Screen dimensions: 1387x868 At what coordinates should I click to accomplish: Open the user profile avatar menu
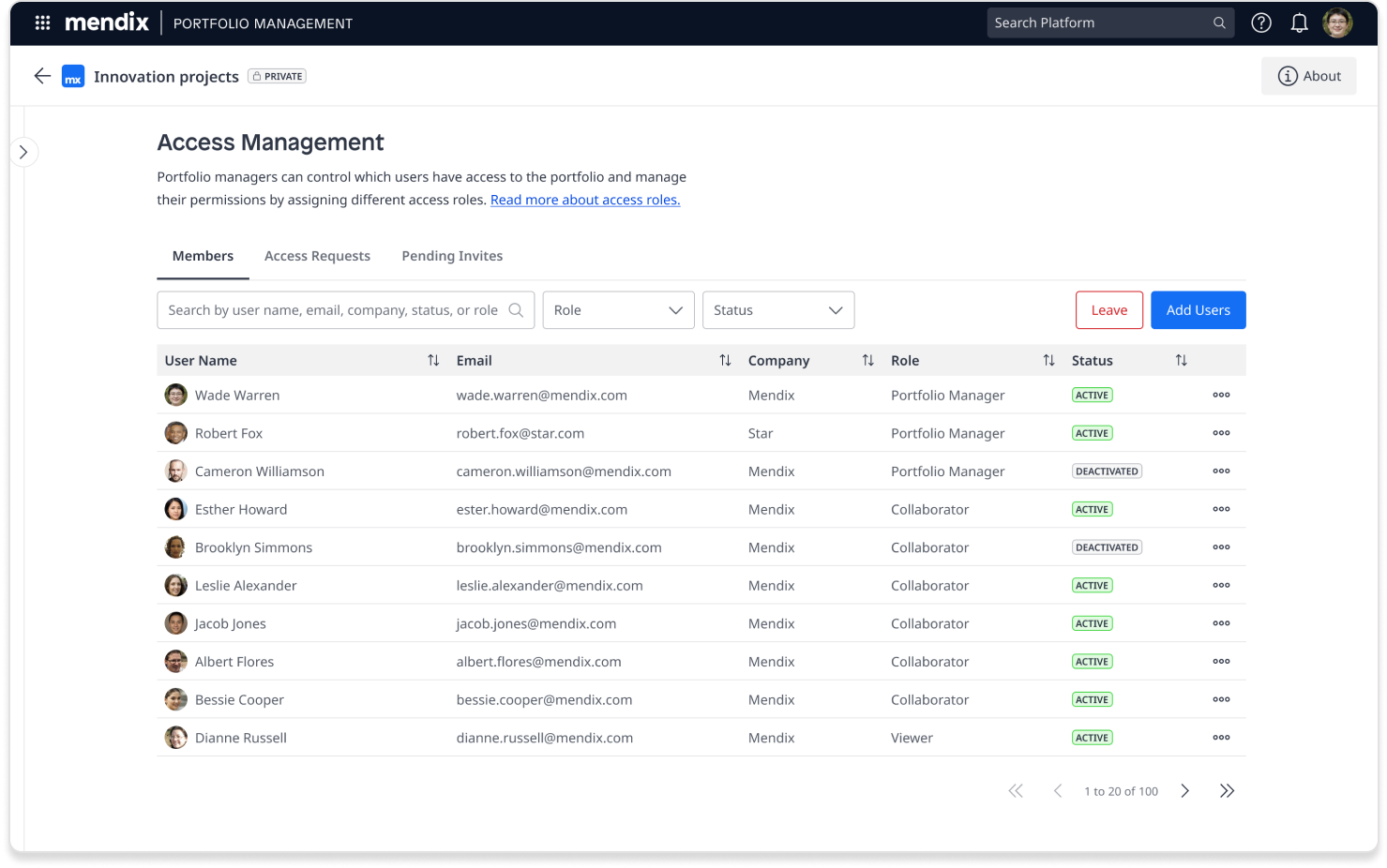click(1337, 23)
